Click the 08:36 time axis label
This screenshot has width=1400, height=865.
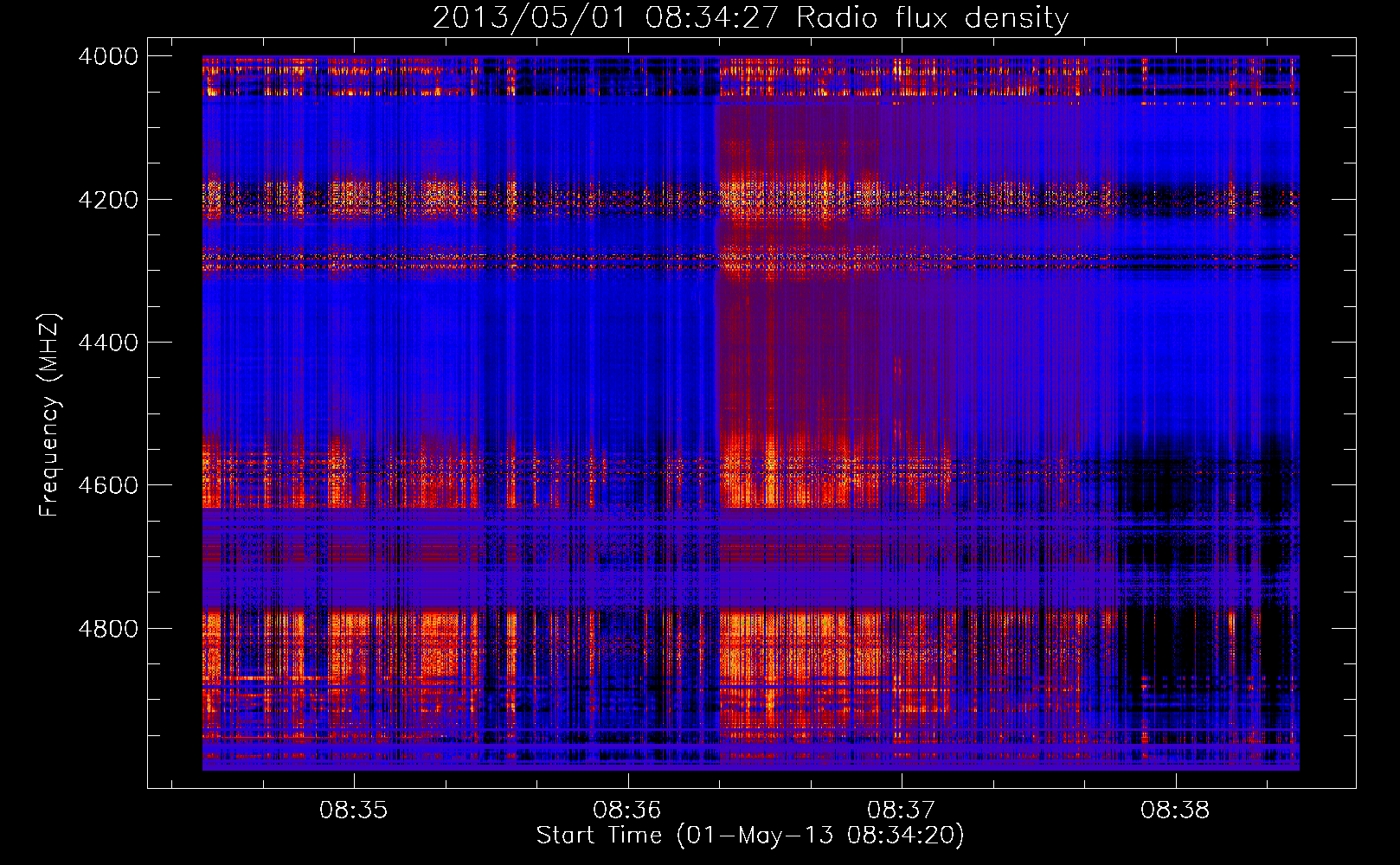(627, 811)
